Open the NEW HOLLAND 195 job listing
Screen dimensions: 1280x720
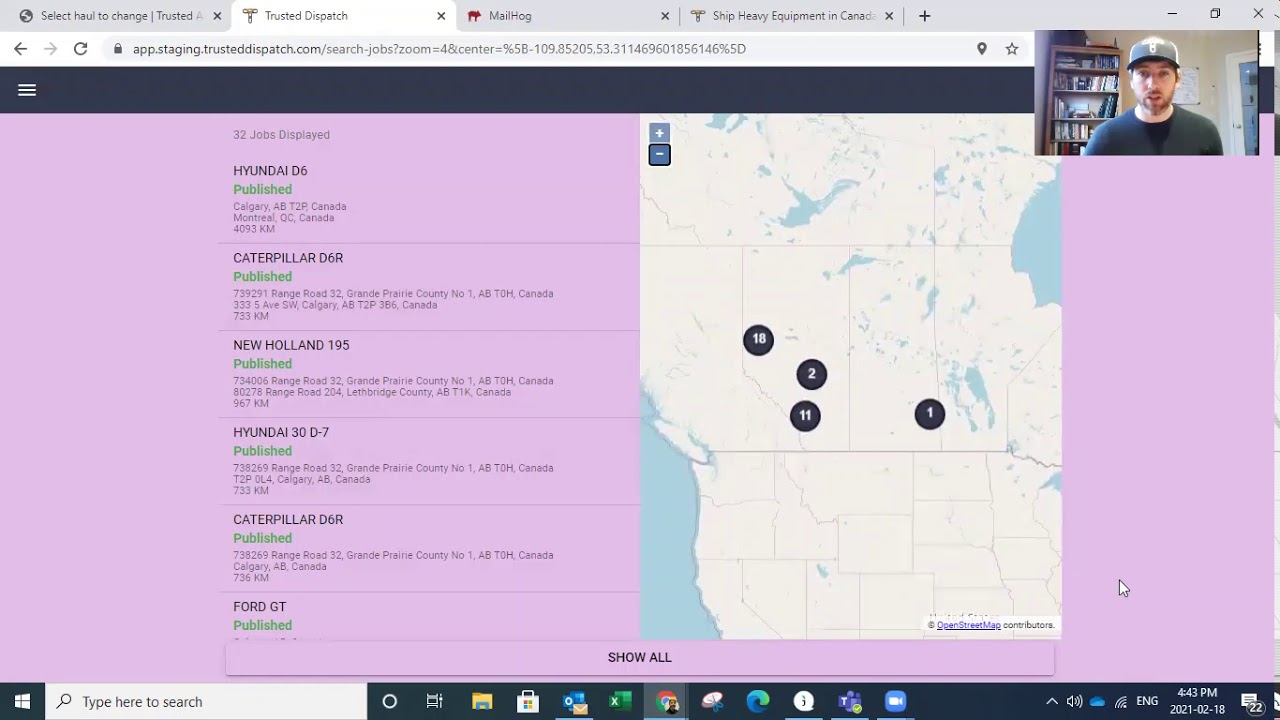(x=429, y=374)
